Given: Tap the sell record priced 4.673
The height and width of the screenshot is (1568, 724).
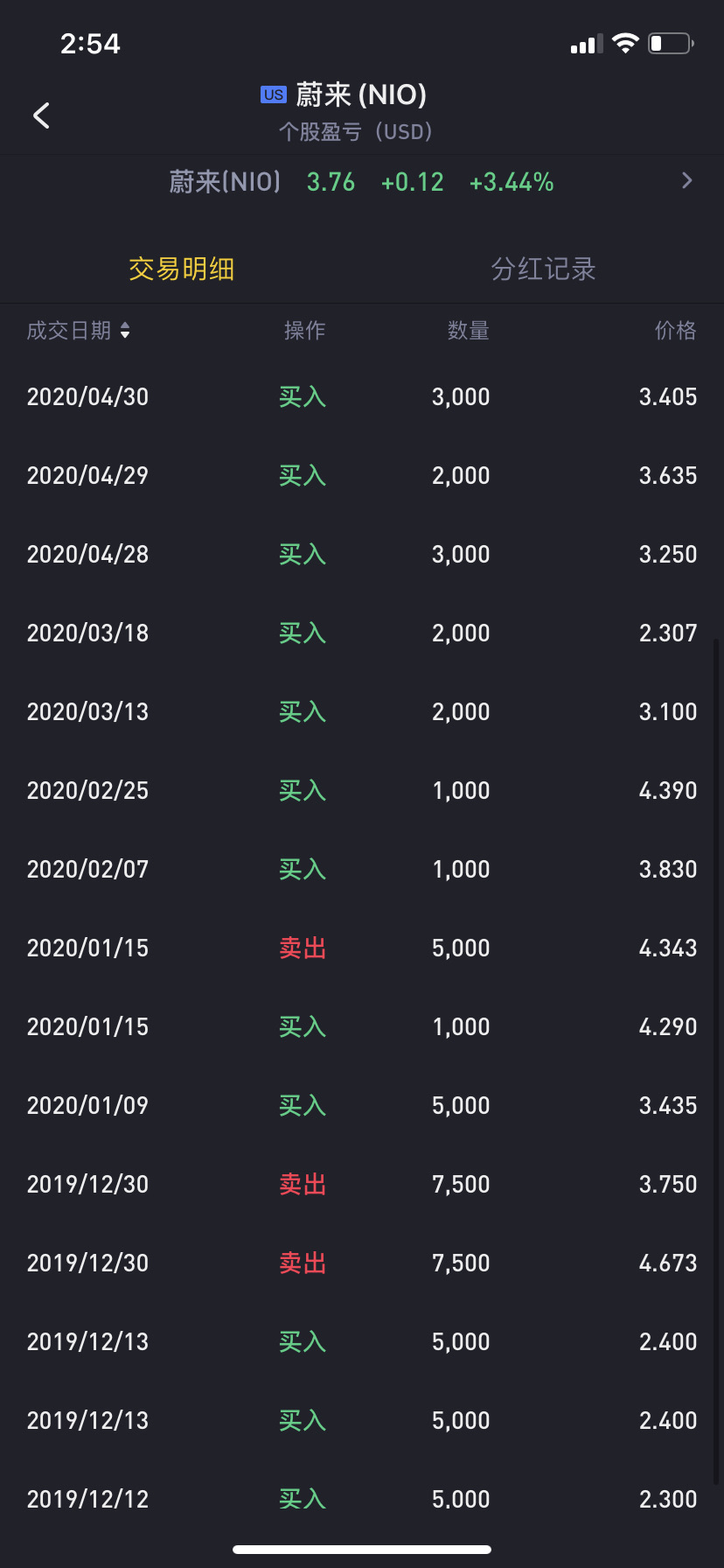Looking at the screenshot, I should (x=361, y=1263).
